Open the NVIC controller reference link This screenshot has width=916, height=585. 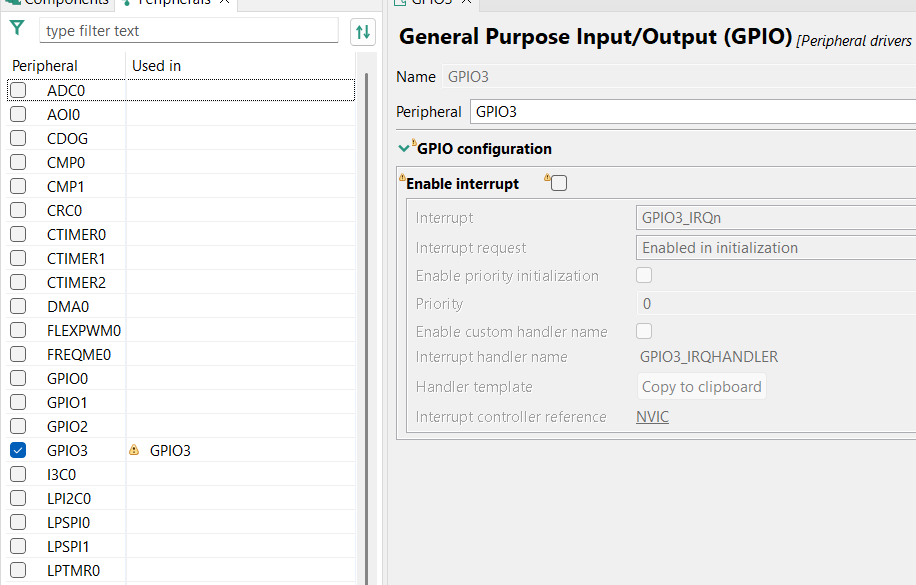652,417
